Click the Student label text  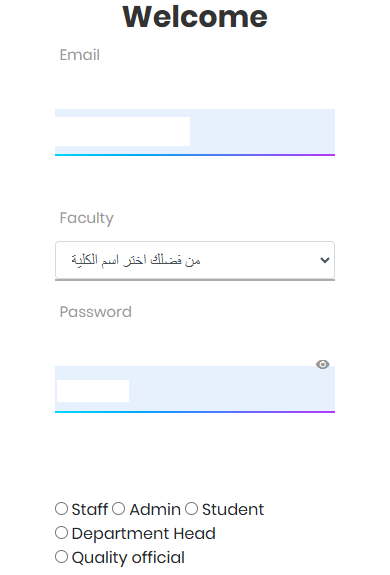tap(233, 509)
